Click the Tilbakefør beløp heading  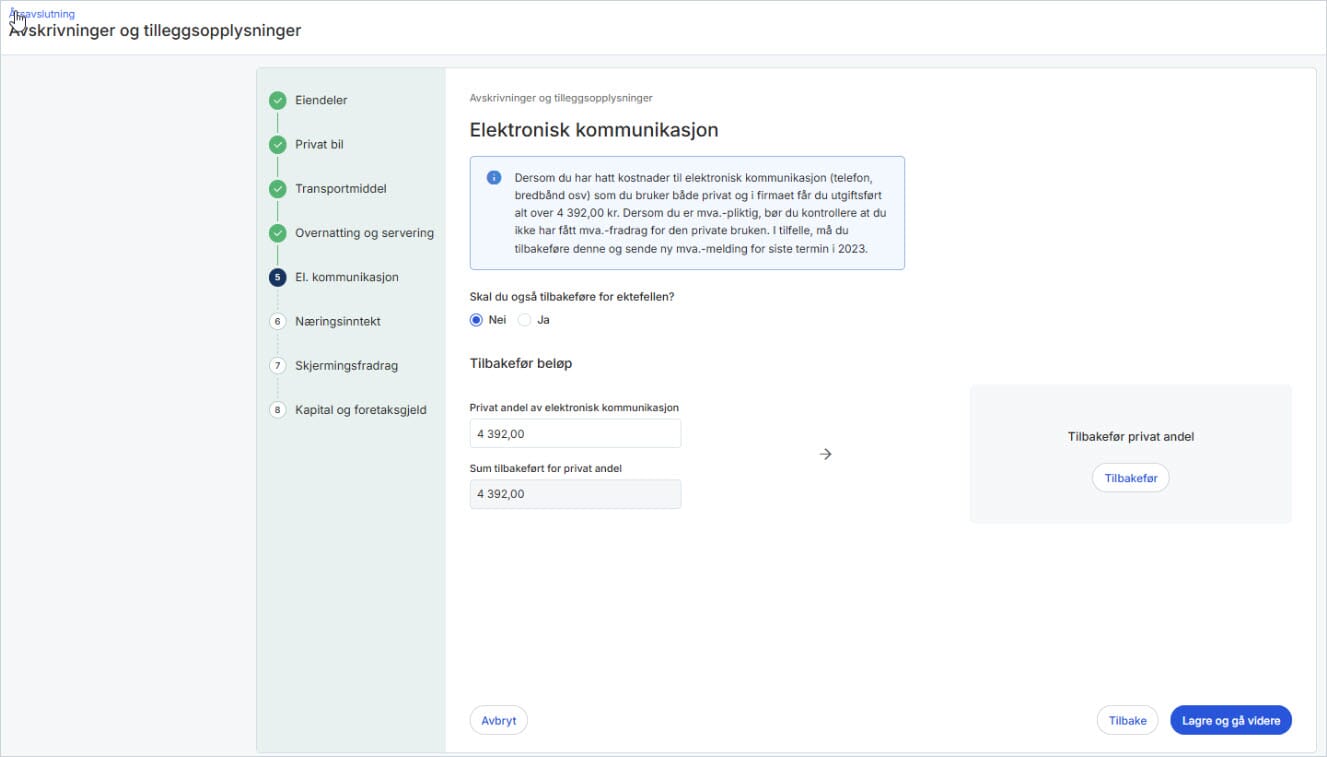coord(520,363)
